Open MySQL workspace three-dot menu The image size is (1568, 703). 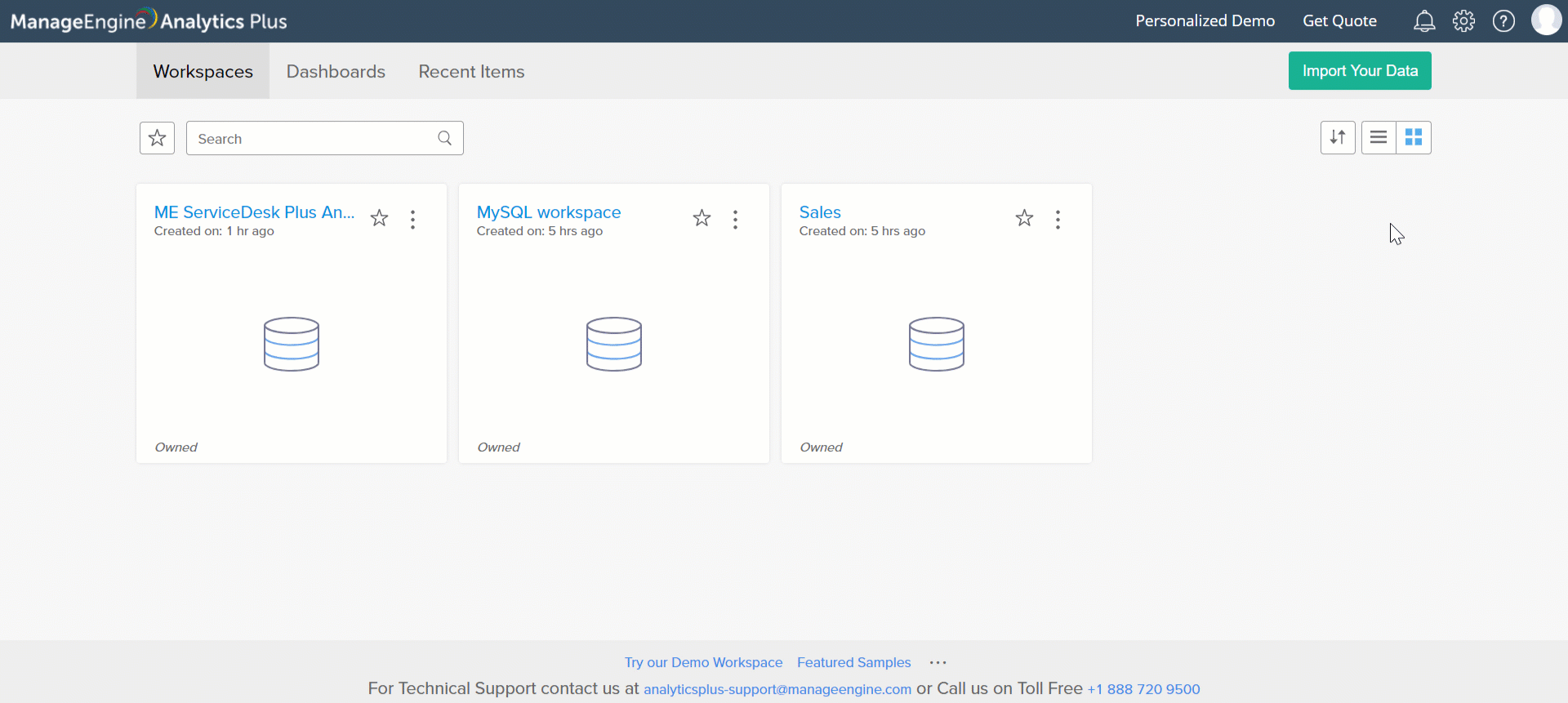click(736, 220)
